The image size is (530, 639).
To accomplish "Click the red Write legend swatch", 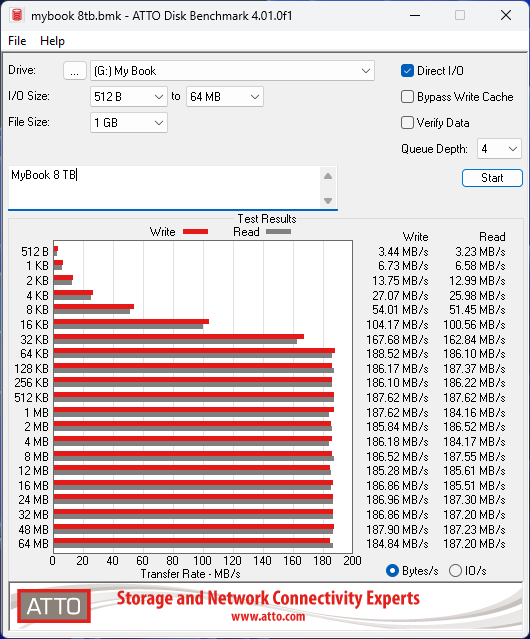I will [196, 231].
